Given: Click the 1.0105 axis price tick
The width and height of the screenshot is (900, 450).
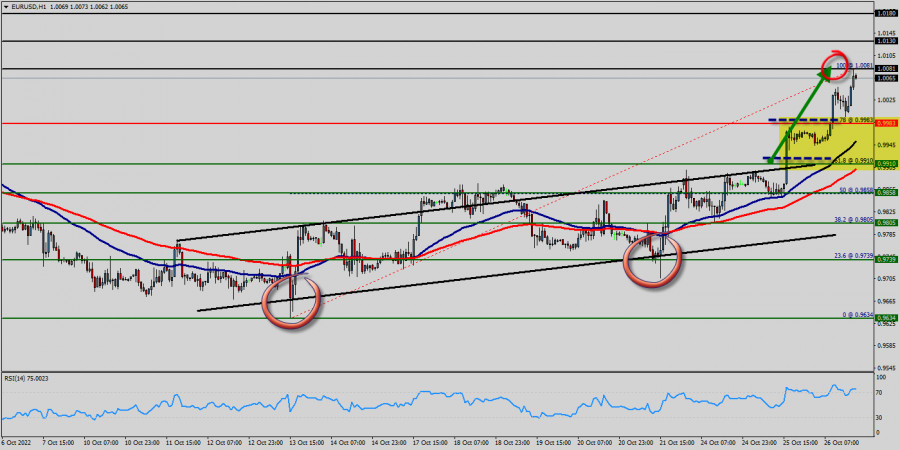Looking at the screenshot, I should (x=885, y=56).
